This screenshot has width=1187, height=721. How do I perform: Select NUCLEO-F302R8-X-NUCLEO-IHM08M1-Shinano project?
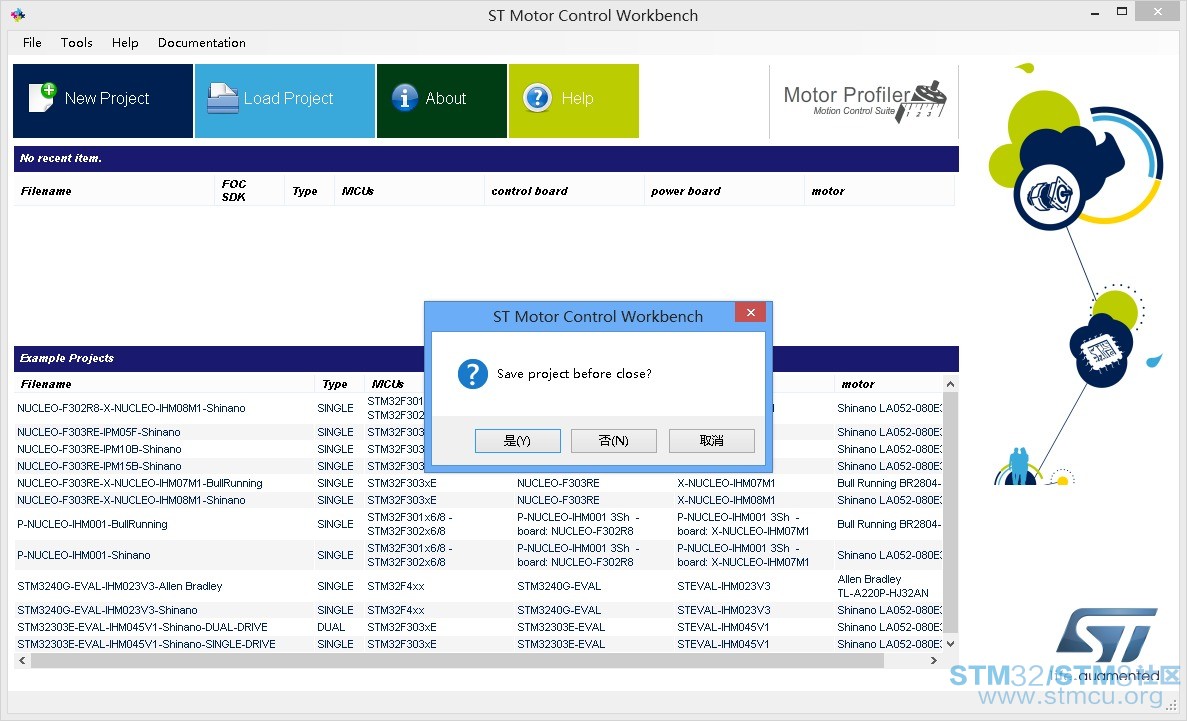pos(131,408)
